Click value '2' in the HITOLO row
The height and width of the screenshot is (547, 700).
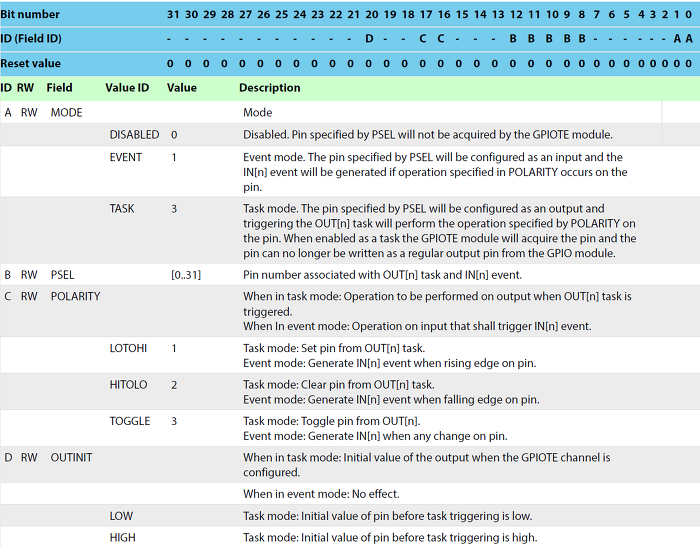pos(174,384)
